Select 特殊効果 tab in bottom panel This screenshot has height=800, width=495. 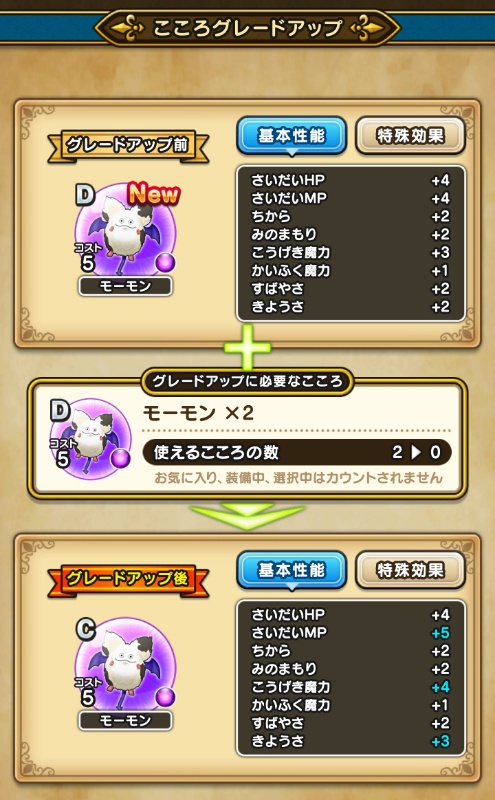(410, 570)
